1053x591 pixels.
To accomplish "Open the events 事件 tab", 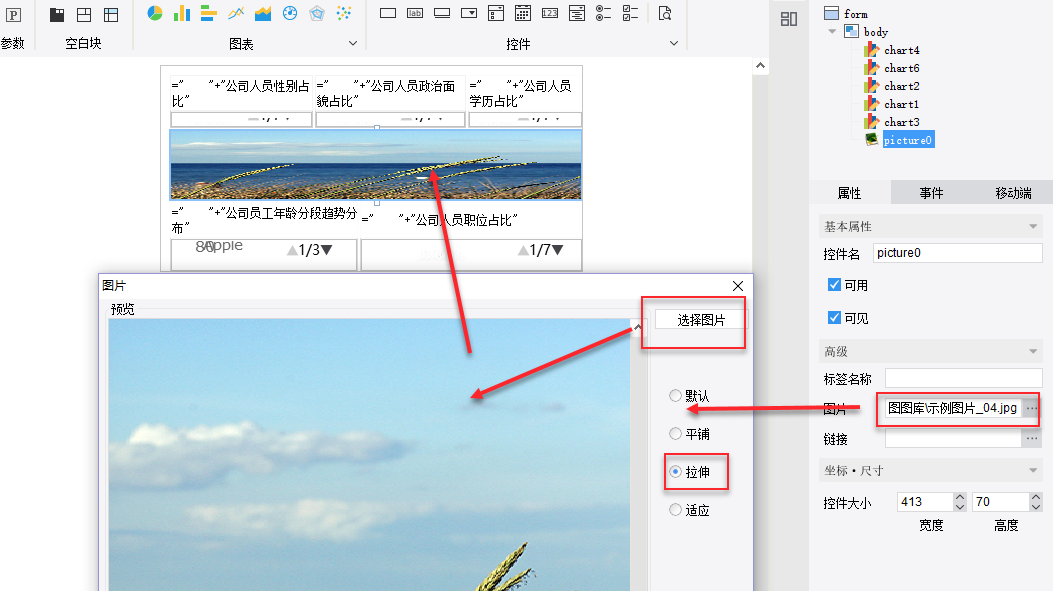I will (x=931, y=193).
